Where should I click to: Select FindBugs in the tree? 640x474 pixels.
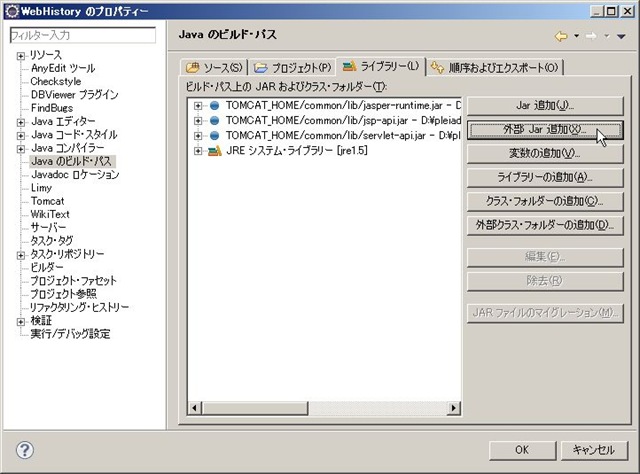pos(52,108)
